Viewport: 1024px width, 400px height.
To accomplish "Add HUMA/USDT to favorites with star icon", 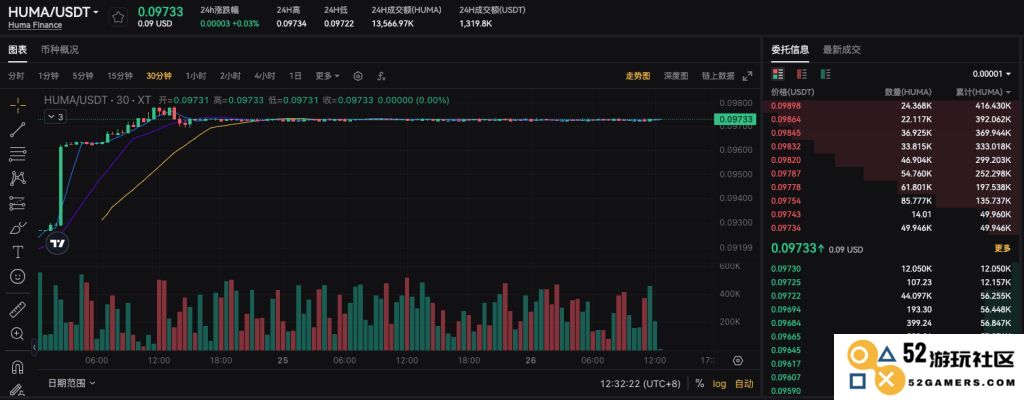I will click(x=118, y=18).
